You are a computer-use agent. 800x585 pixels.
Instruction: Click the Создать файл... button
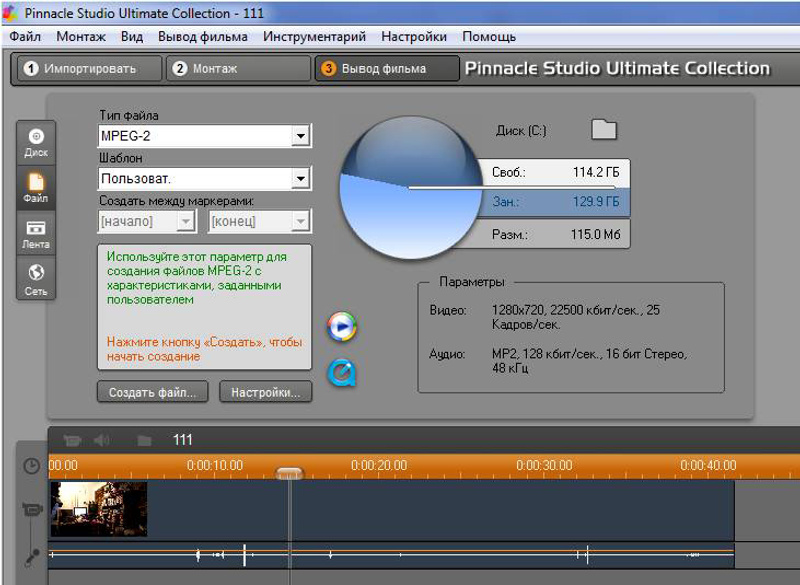tap(153, 392)
